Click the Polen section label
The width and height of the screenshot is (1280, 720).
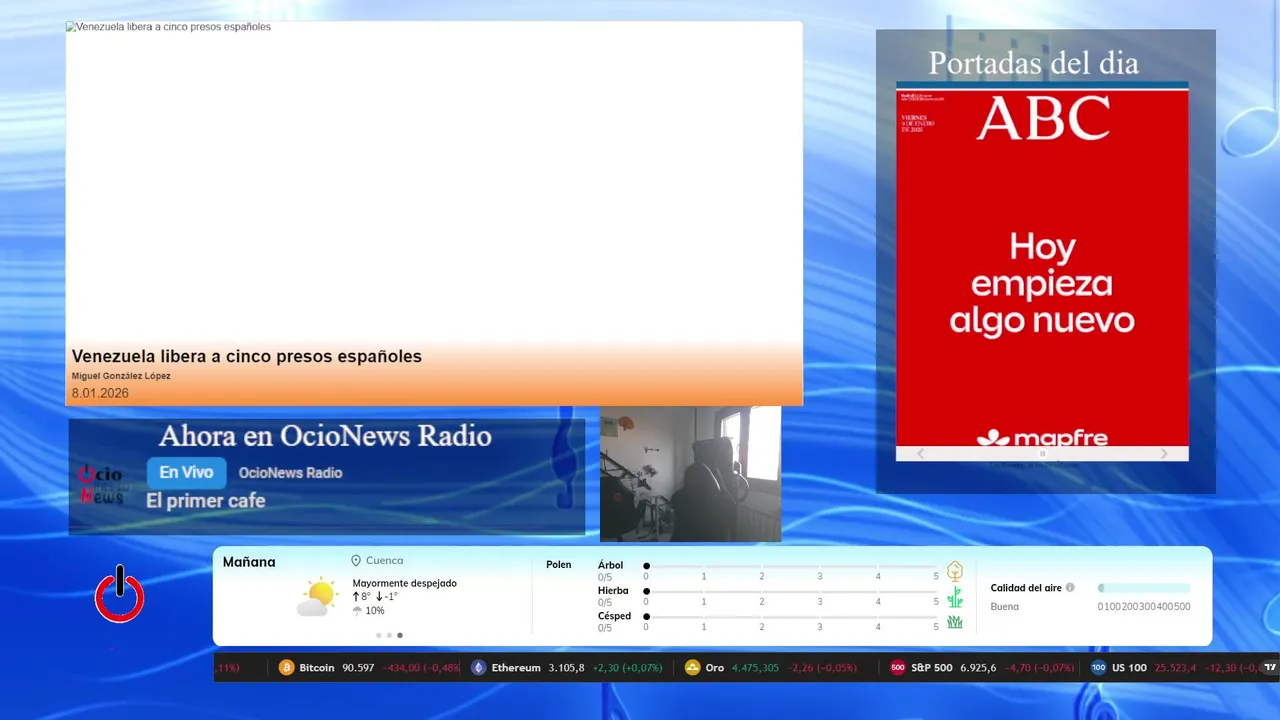click(x=559, y=565)
